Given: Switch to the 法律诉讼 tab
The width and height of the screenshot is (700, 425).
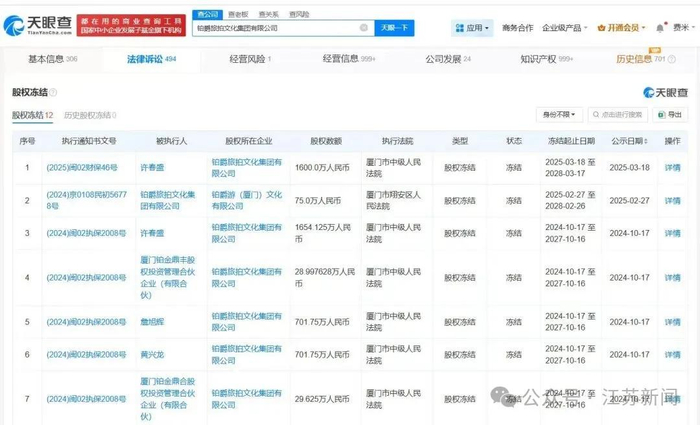Looking at the screenshot, I should pyautogui.click(x=151, y=59).
